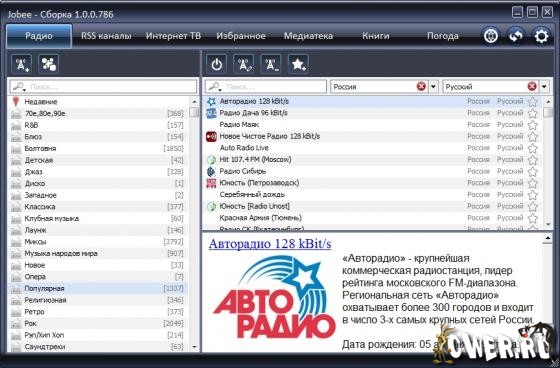Viewport: 560px width, 368px height.
Task: Click the Авторадио logo image
Action: [274, 297]
